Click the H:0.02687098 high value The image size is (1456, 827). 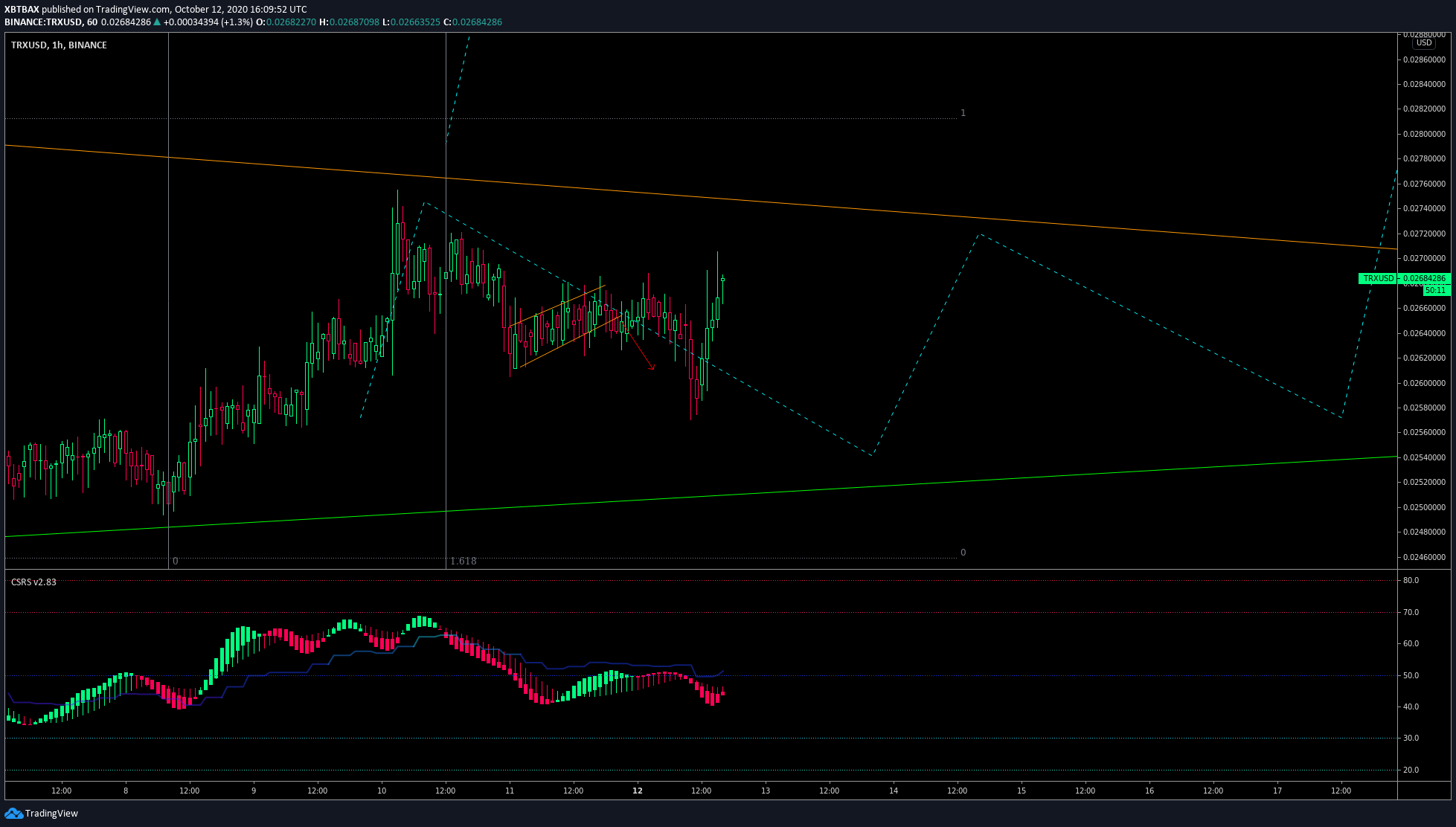click(x=349, y=22)
